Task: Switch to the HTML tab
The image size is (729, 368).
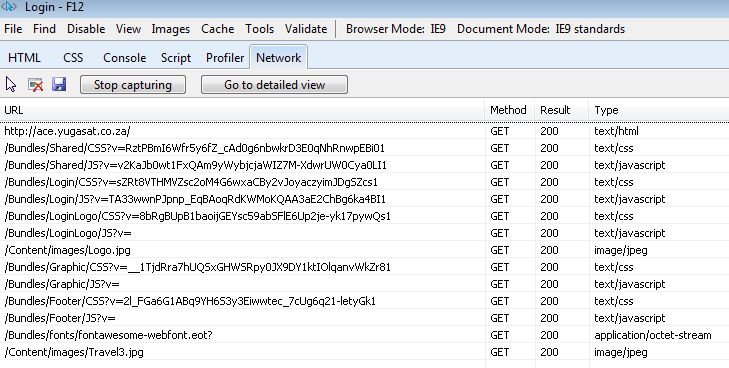Action: tap(24, 58)
